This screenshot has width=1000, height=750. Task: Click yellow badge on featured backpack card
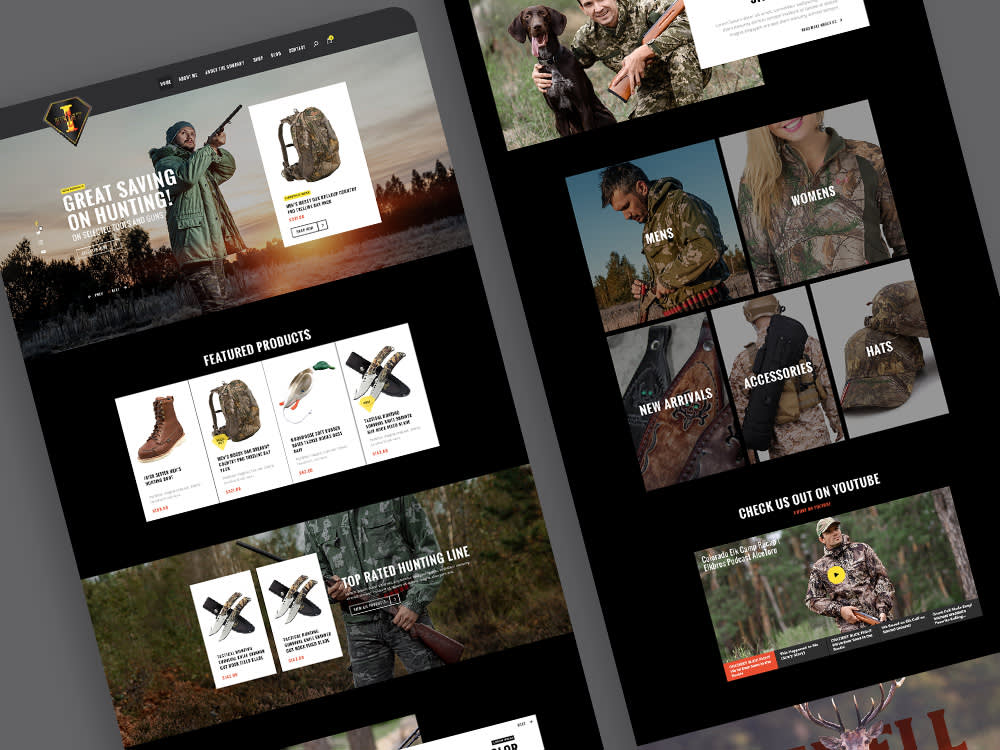221,441
